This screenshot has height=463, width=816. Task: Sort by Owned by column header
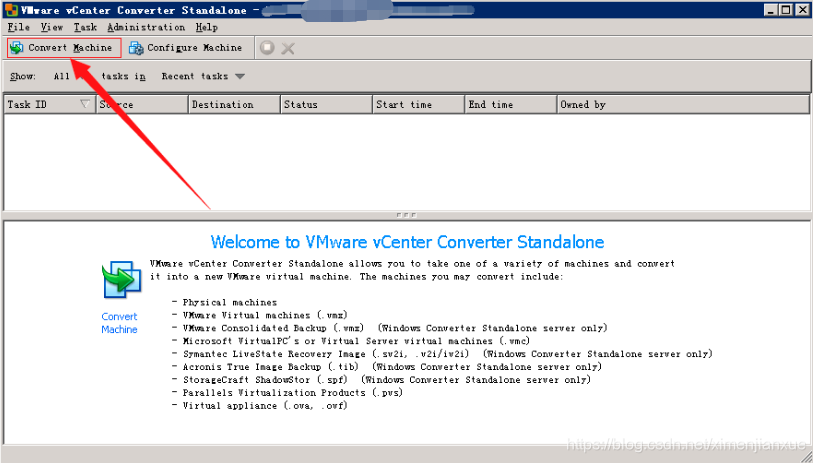683,105
